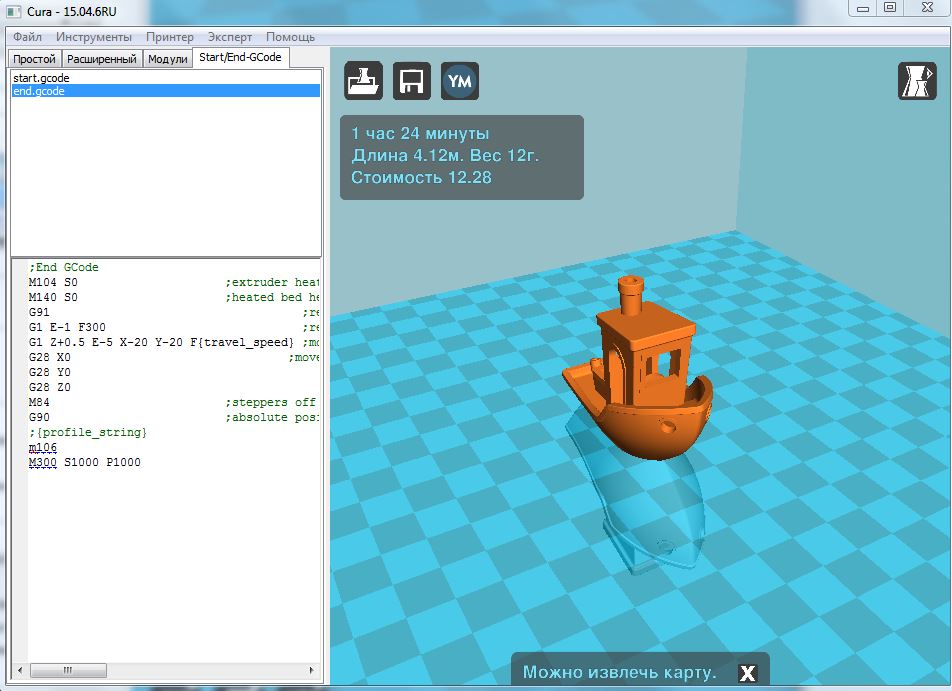Image resolution: width=952 pixels, height=691 pixels.
Task: Switch to the Простой tab
Action: 34,59
